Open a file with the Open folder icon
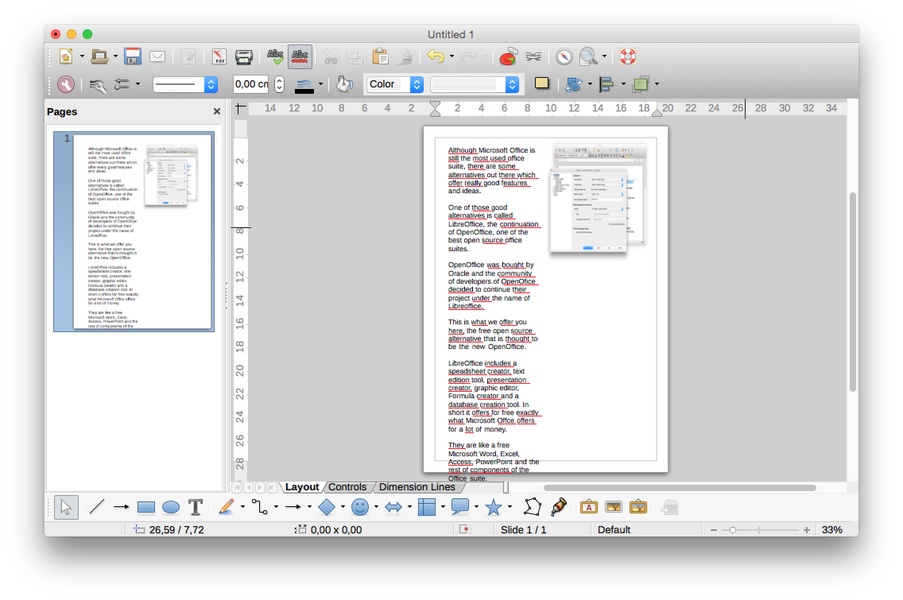Viewport: 903px width, 600px height. click(x=99, y=56)
